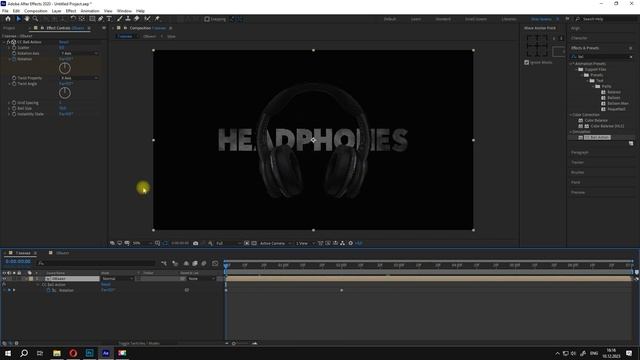Select the Zoom magnifier tool
The image size is (640, 360).
36,19
